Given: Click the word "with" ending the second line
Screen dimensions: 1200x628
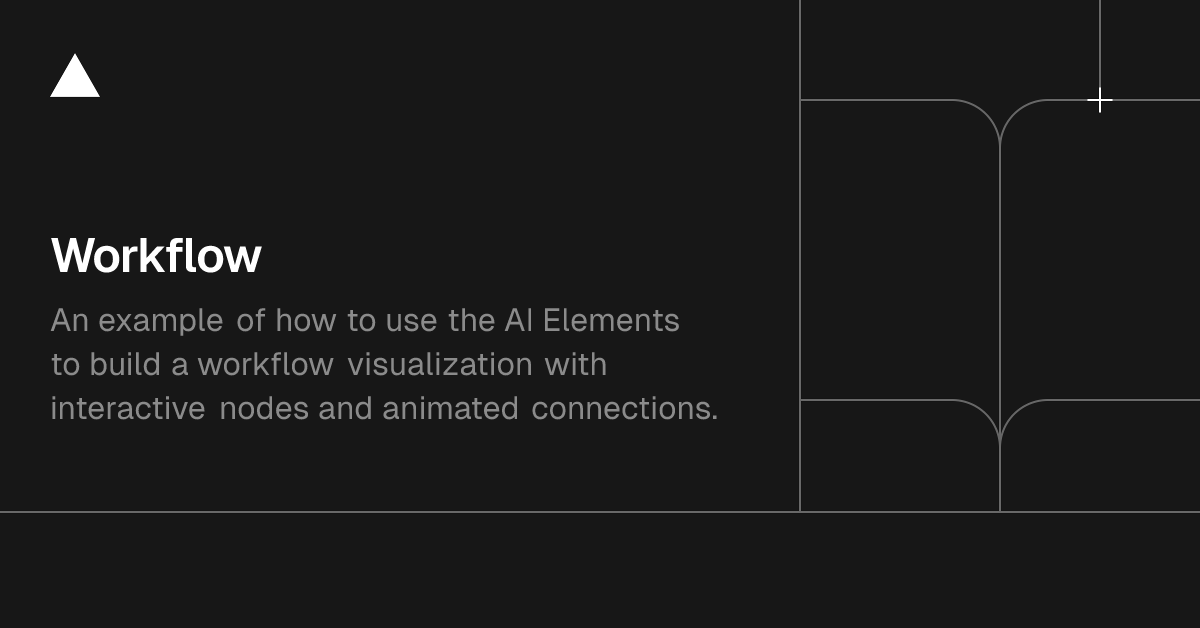Looking at the screenshot, I should pyautogui.click(x=576, y=365).
